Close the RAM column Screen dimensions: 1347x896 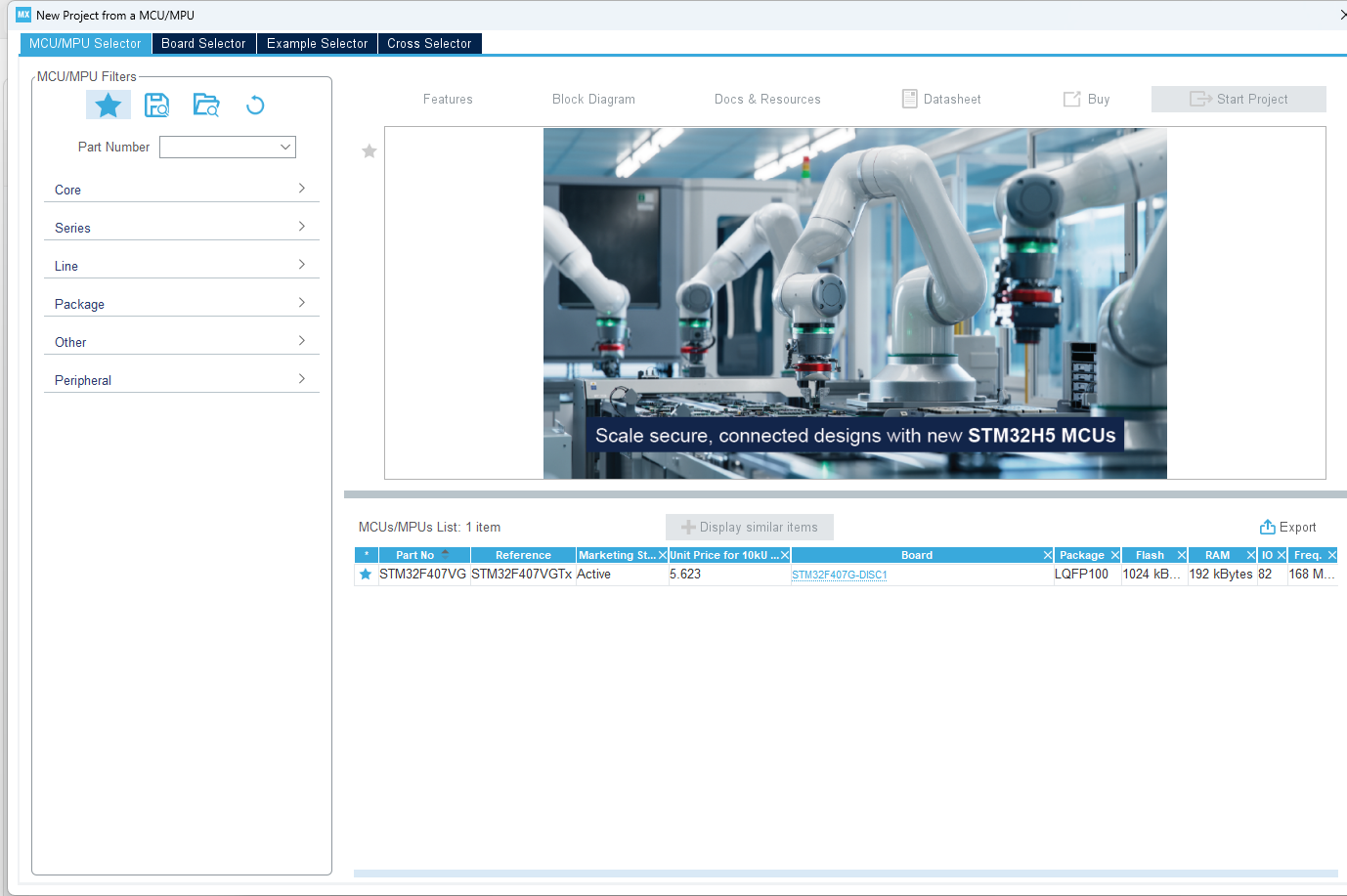click(x=1251, y=555)
